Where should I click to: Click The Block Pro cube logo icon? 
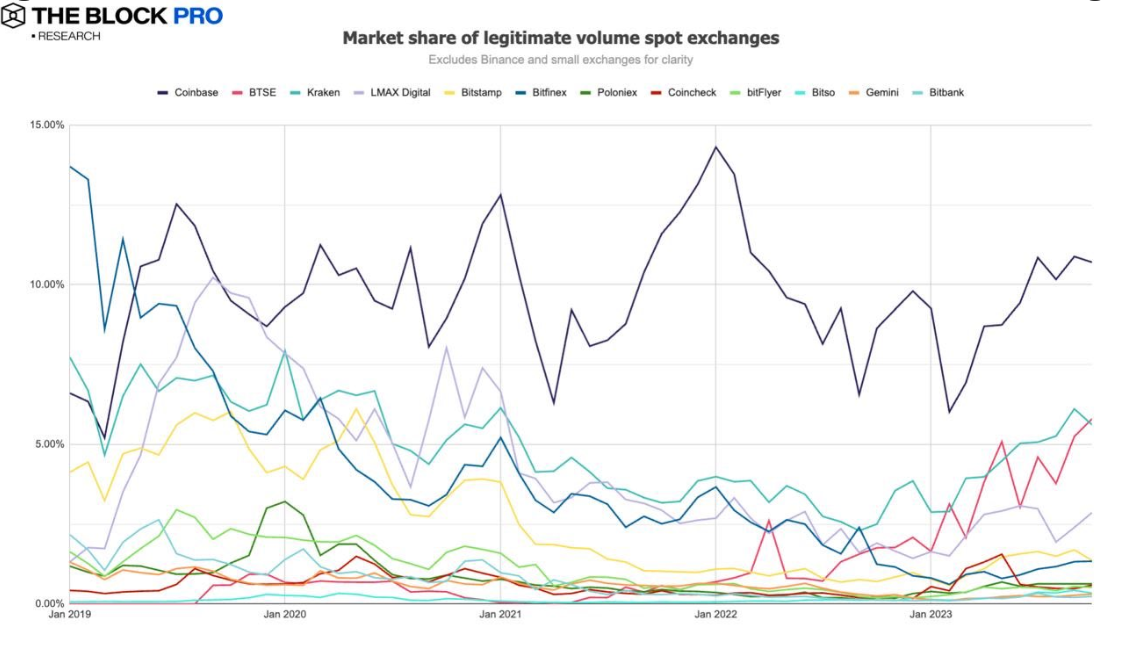point(13,16)
